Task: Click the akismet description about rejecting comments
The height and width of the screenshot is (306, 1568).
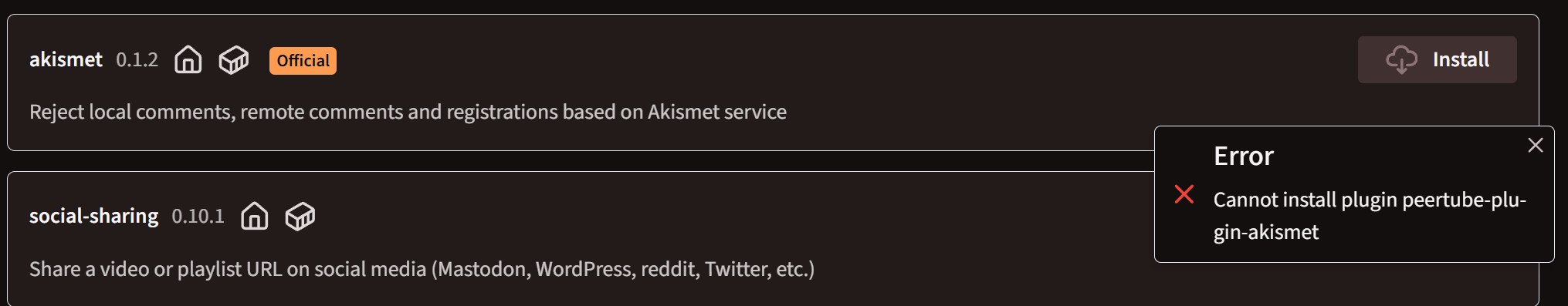Action: (408, 112)
